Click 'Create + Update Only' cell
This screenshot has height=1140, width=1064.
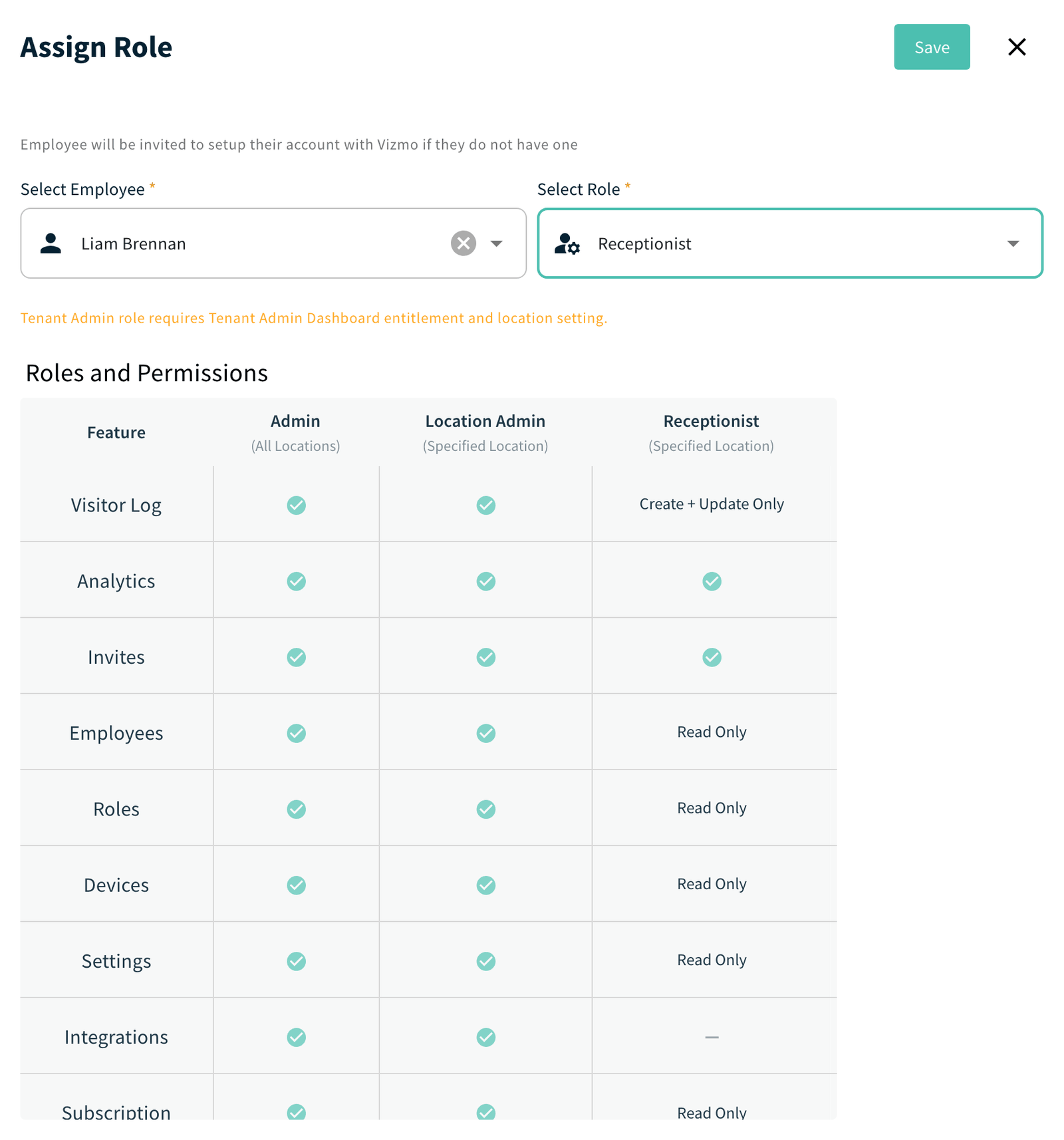tap(712, 504)
